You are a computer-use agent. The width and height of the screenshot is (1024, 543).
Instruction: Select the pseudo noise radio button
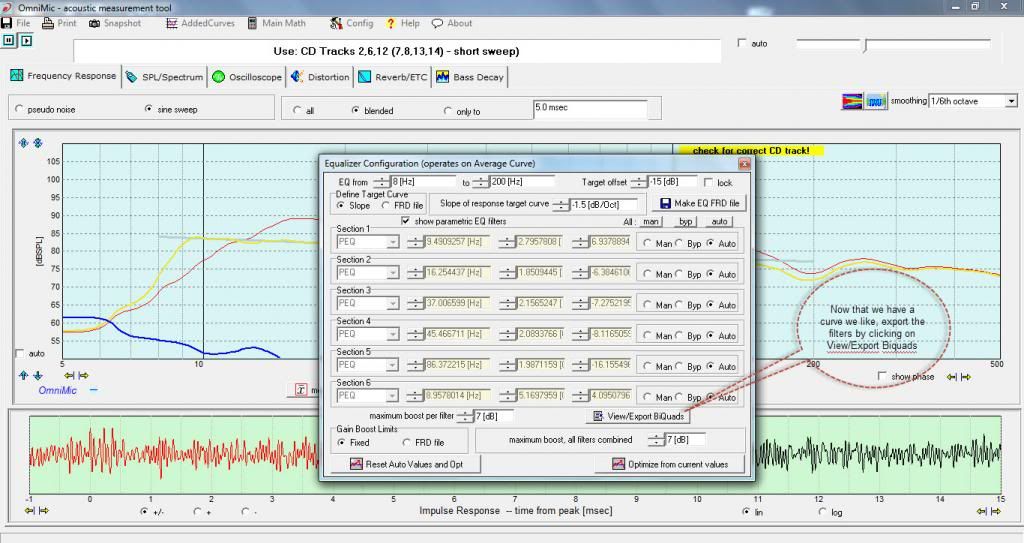coord(19,109)
